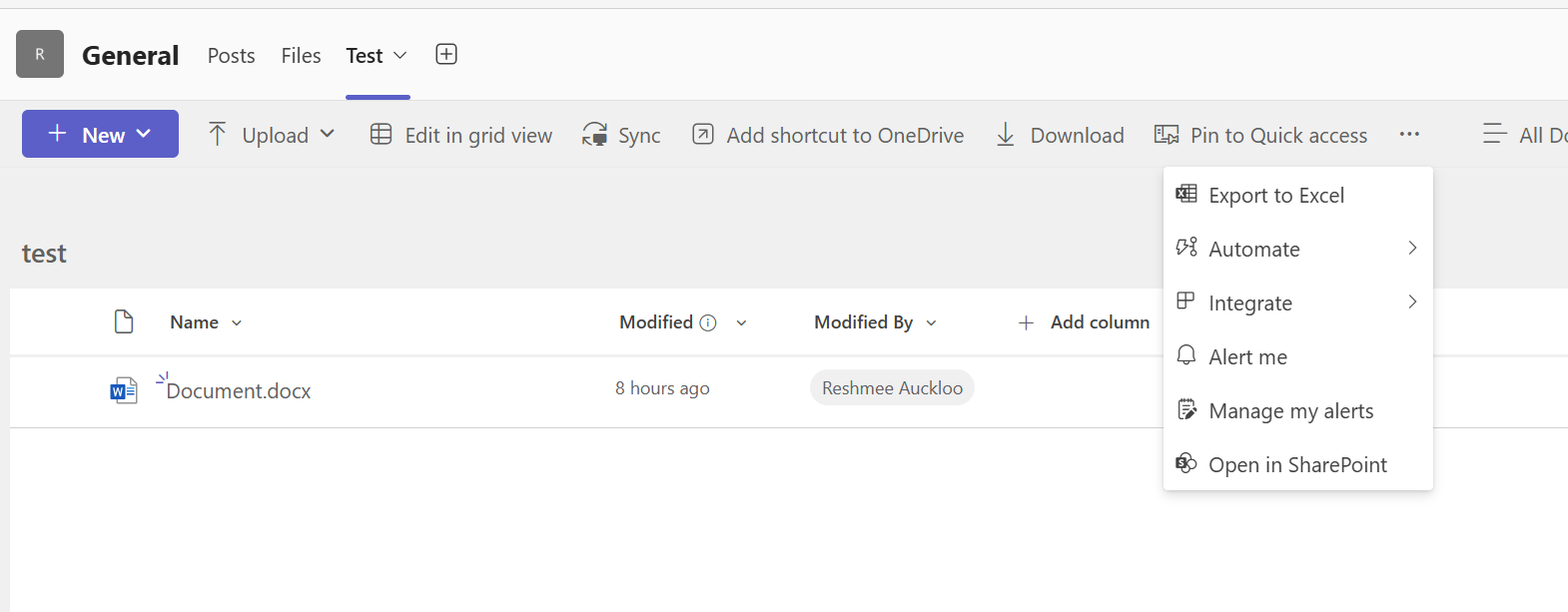Sort by the Name column header
This screenshot has width=1568, height=612.
coord(194,322)
